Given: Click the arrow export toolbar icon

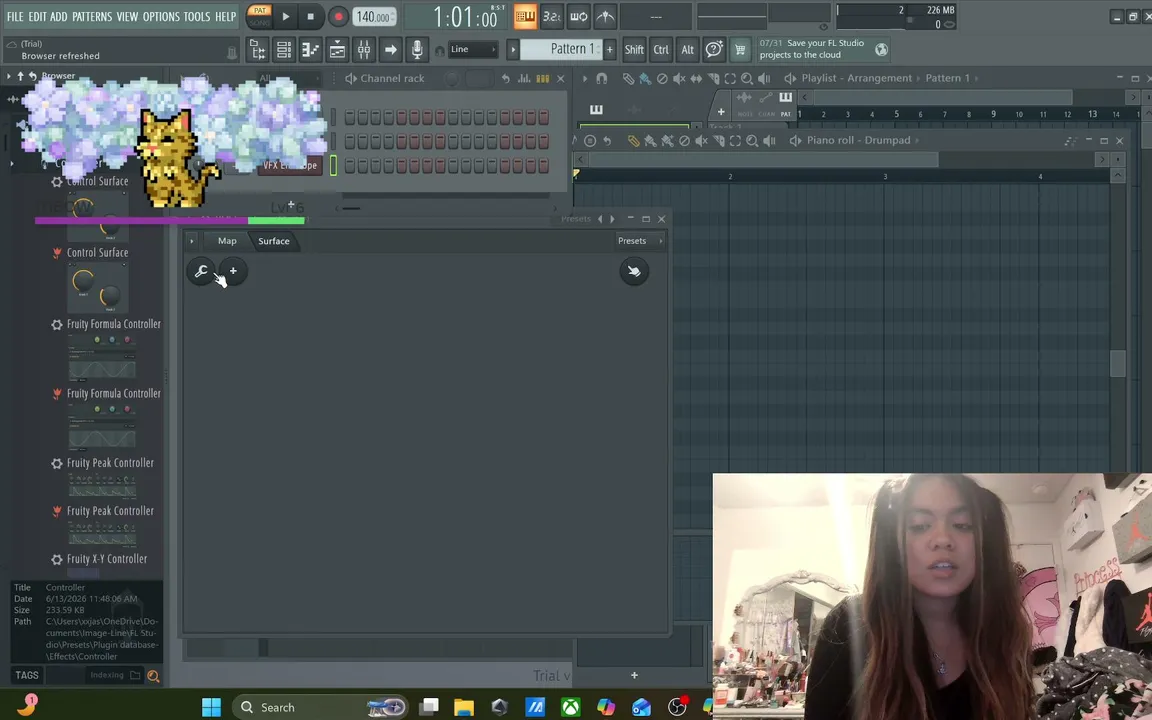Looking at the screenshot, I should click(391, 50).
